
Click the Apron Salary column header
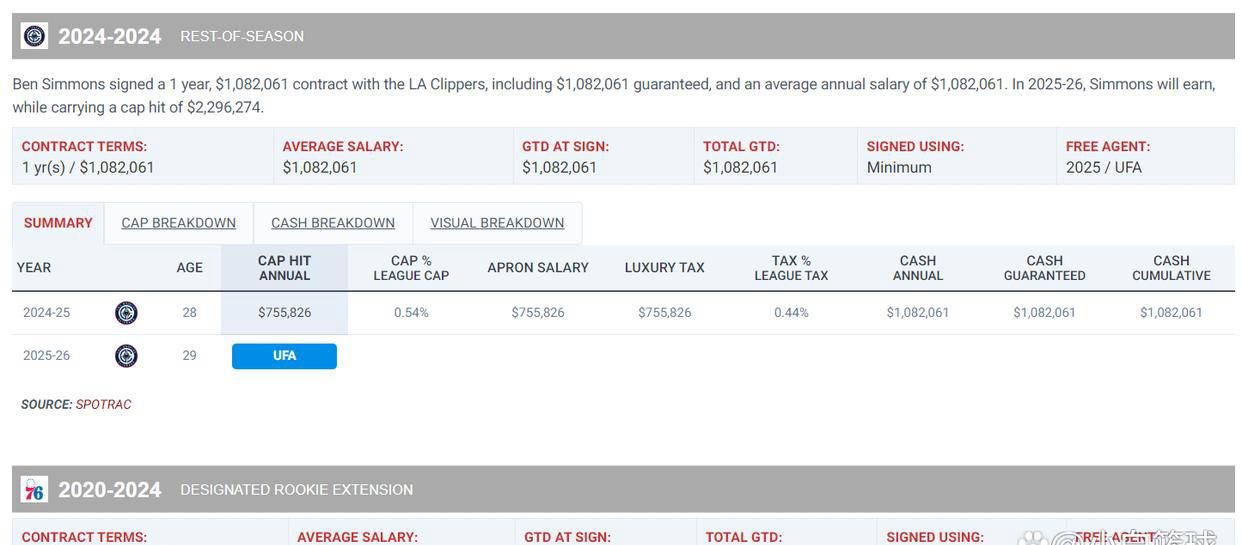538,268
